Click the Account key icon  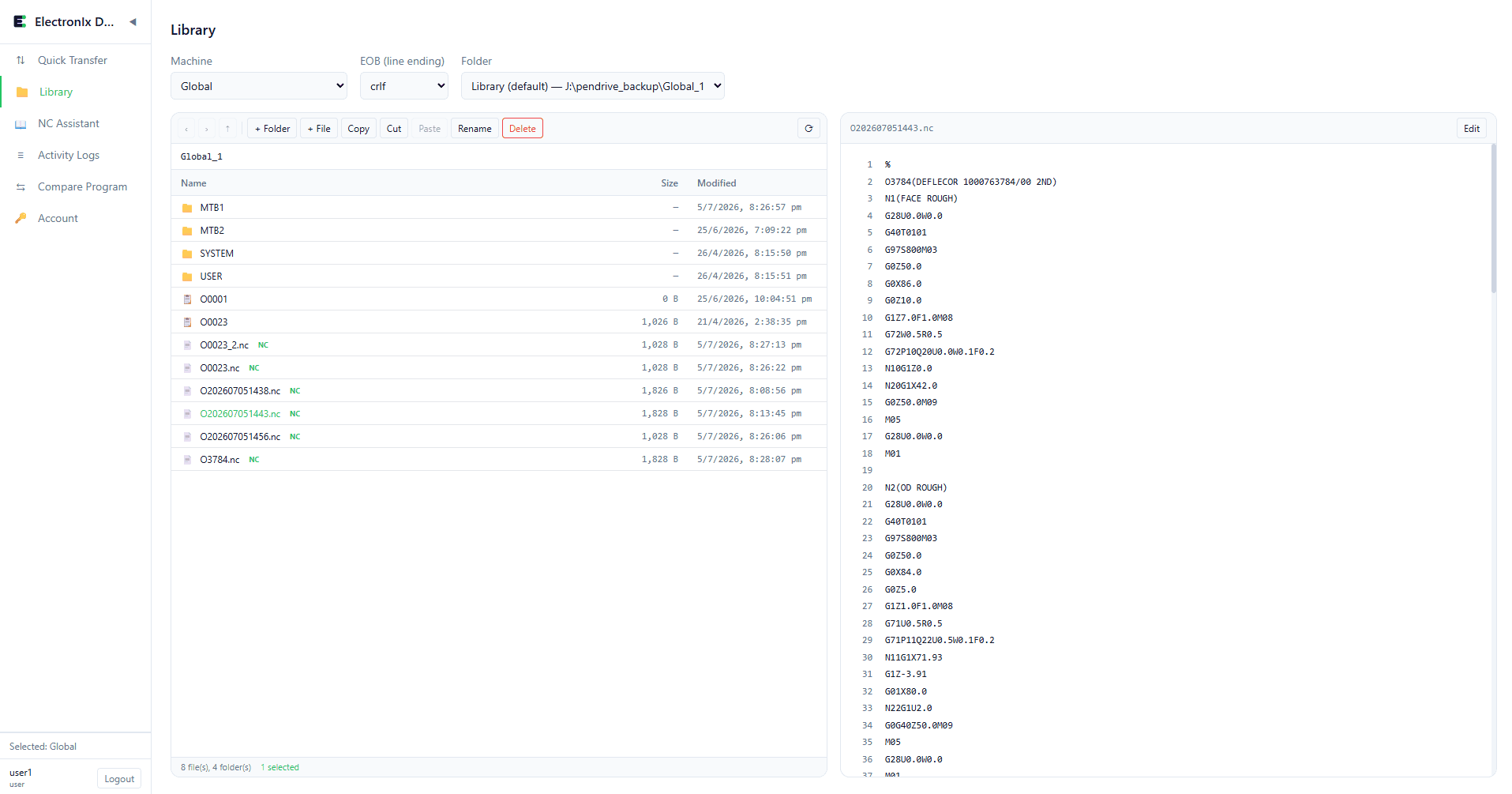coord(21,218)
